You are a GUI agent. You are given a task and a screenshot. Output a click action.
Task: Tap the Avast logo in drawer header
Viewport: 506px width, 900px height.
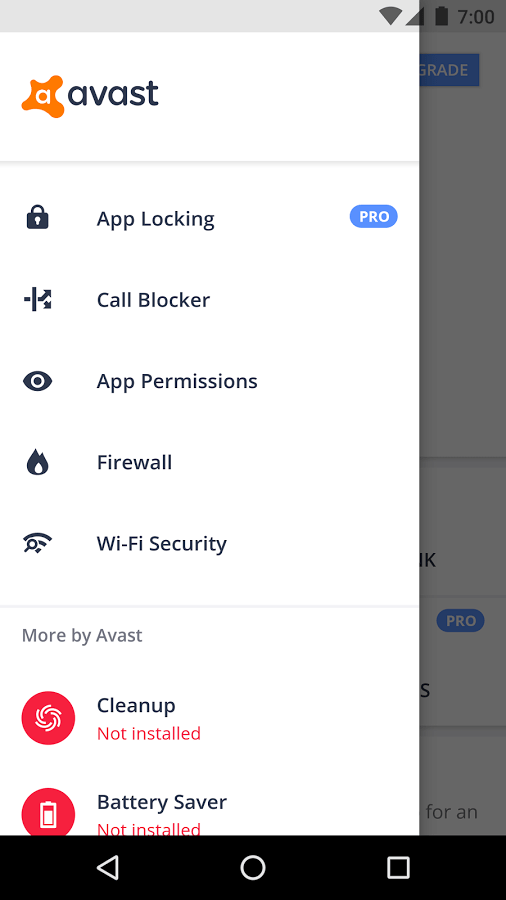click(90, 96)
